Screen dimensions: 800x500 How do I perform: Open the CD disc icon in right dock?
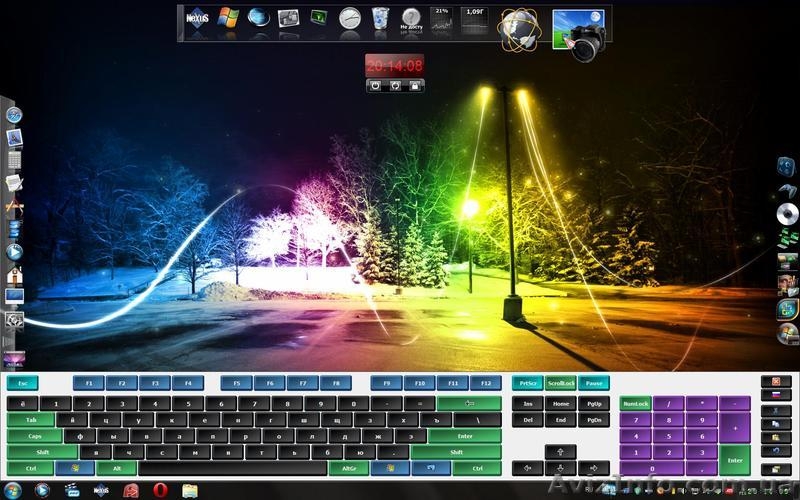[x=788, y=214]
